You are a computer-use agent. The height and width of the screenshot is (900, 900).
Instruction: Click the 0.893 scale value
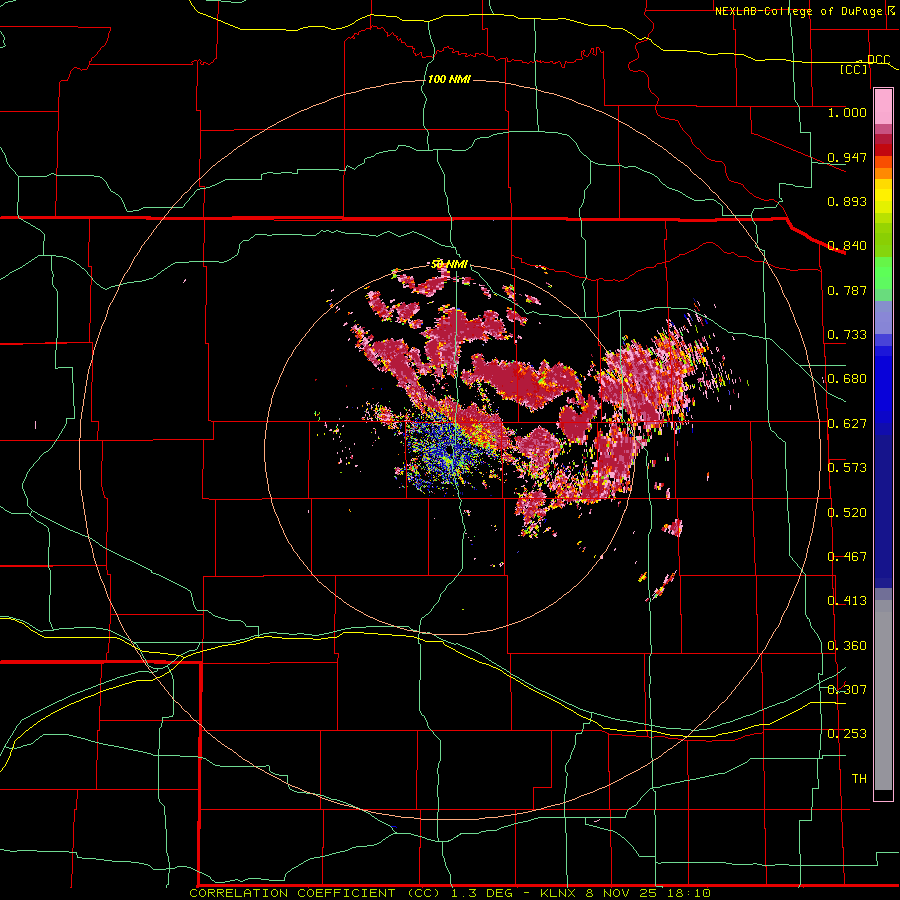coord(847,201)
